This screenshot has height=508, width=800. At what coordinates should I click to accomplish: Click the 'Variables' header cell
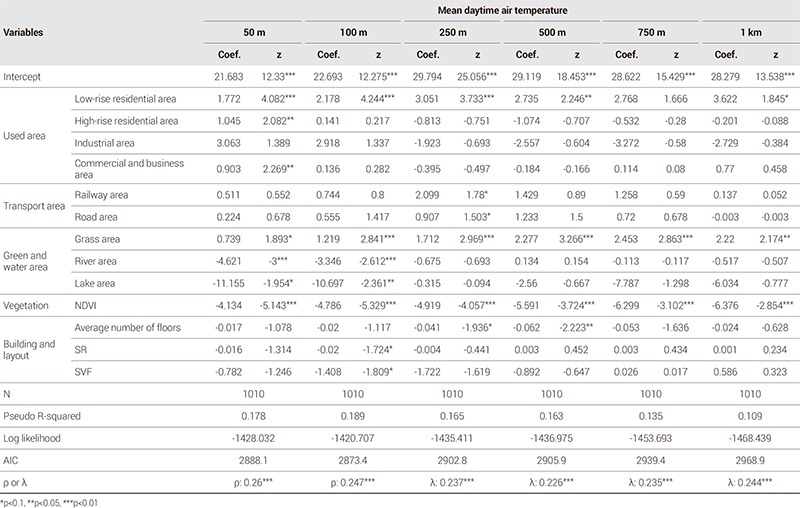pos(25,33)
